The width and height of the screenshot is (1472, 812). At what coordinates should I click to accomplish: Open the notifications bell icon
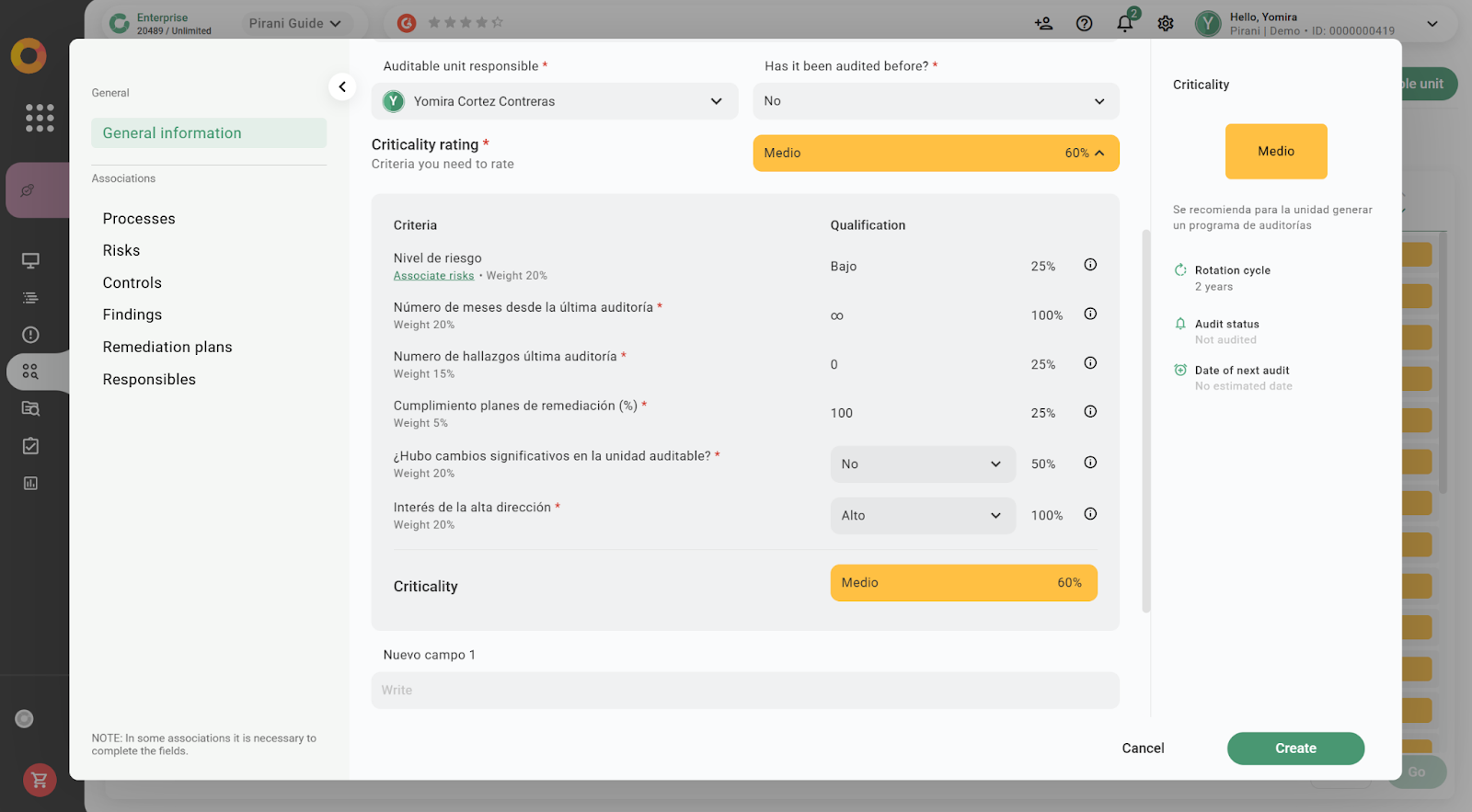tap(1124, 23)
